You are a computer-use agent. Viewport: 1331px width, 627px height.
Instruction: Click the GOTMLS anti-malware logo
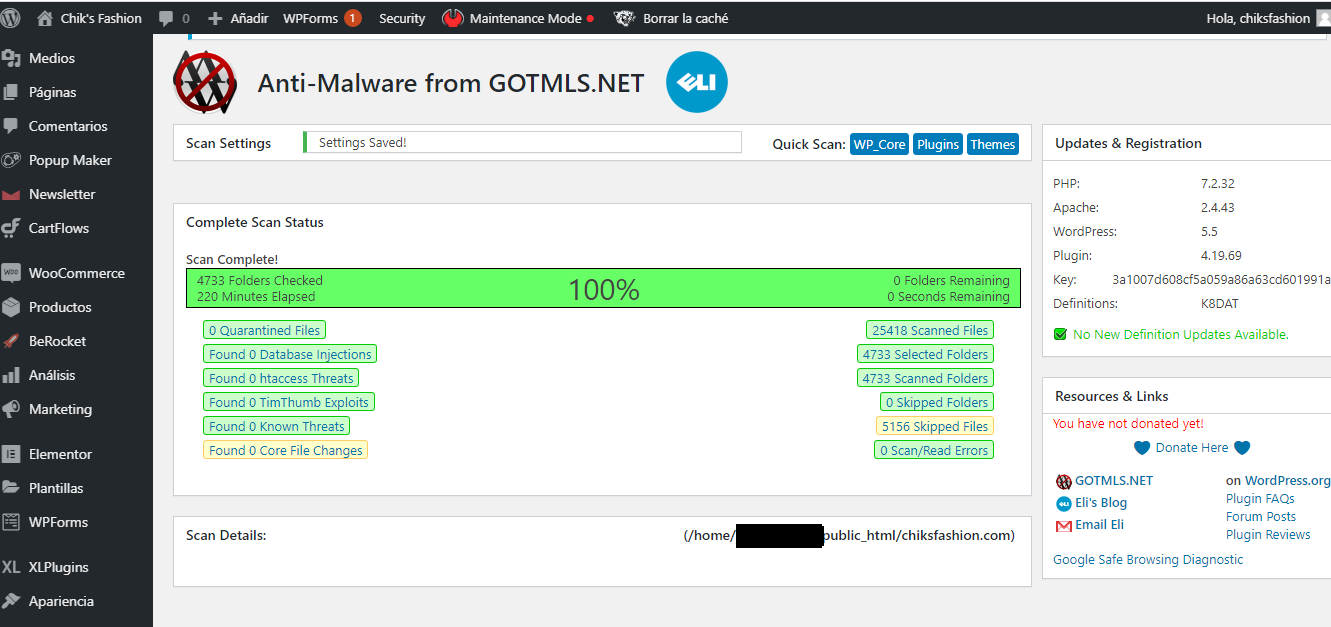click(x=205, y=83)
